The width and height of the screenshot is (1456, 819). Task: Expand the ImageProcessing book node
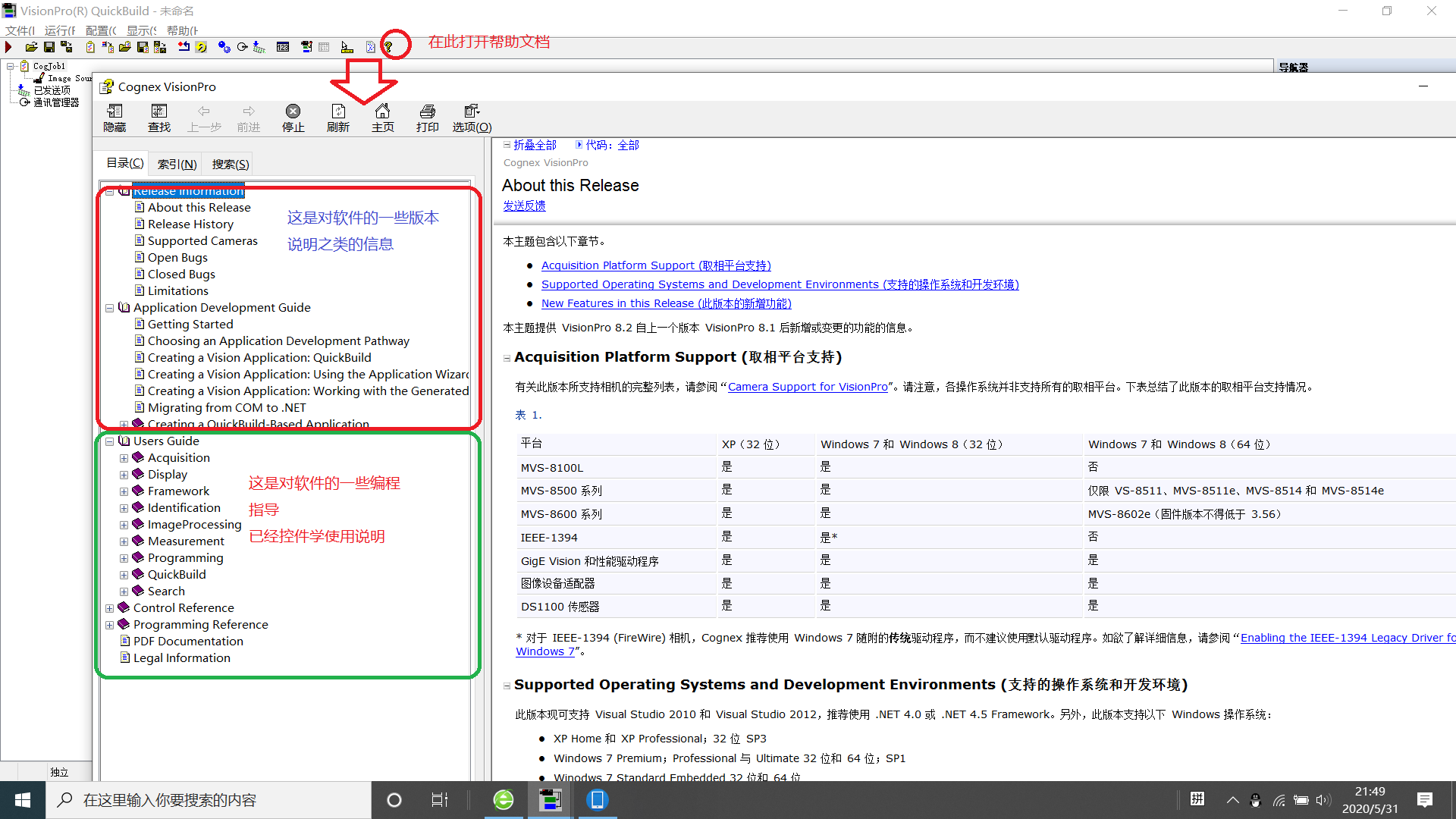(x=124, y=525)
